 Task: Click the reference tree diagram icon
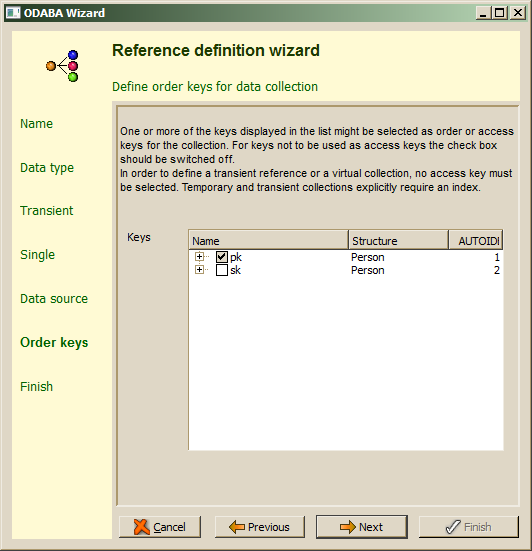[62, 66]
